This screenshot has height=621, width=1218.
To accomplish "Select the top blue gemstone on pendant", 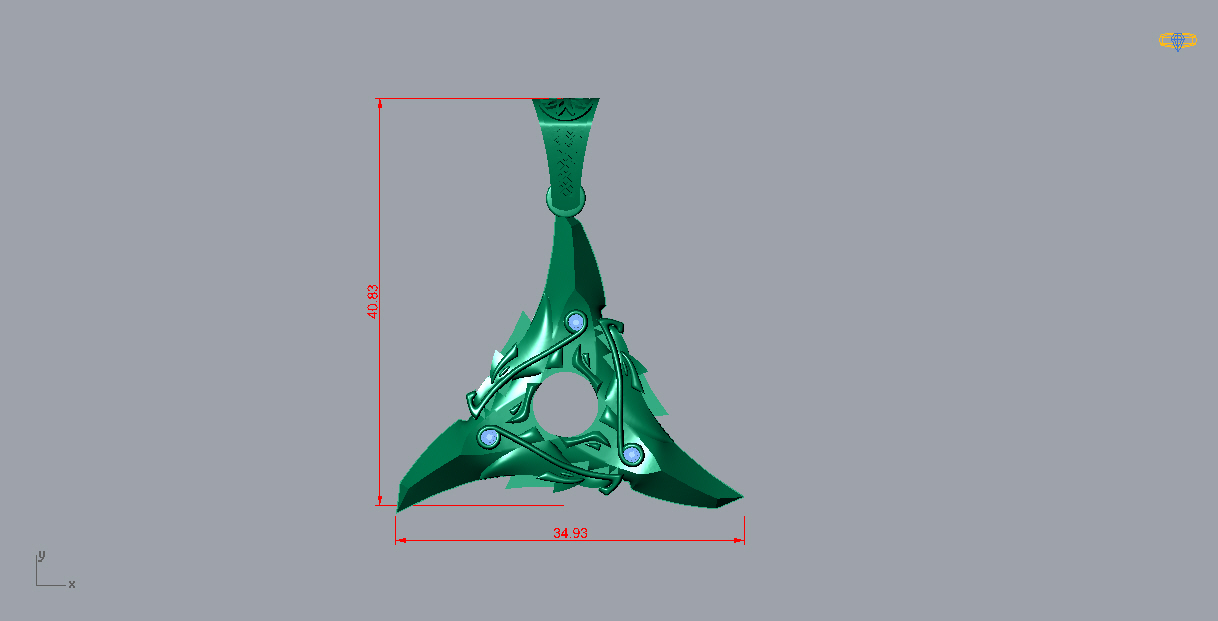I will [576, 322].
